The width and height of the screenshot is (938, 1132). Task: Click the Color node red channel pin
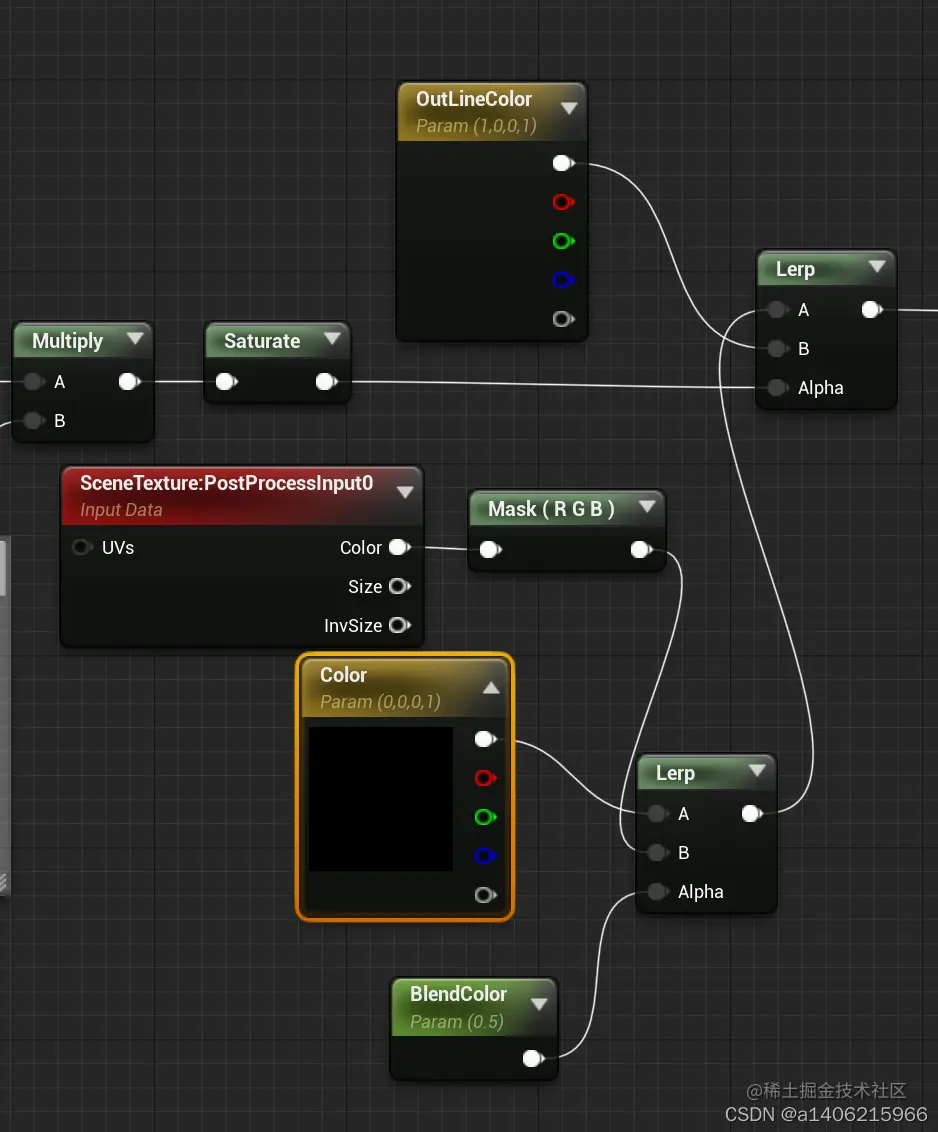(485, 778)
